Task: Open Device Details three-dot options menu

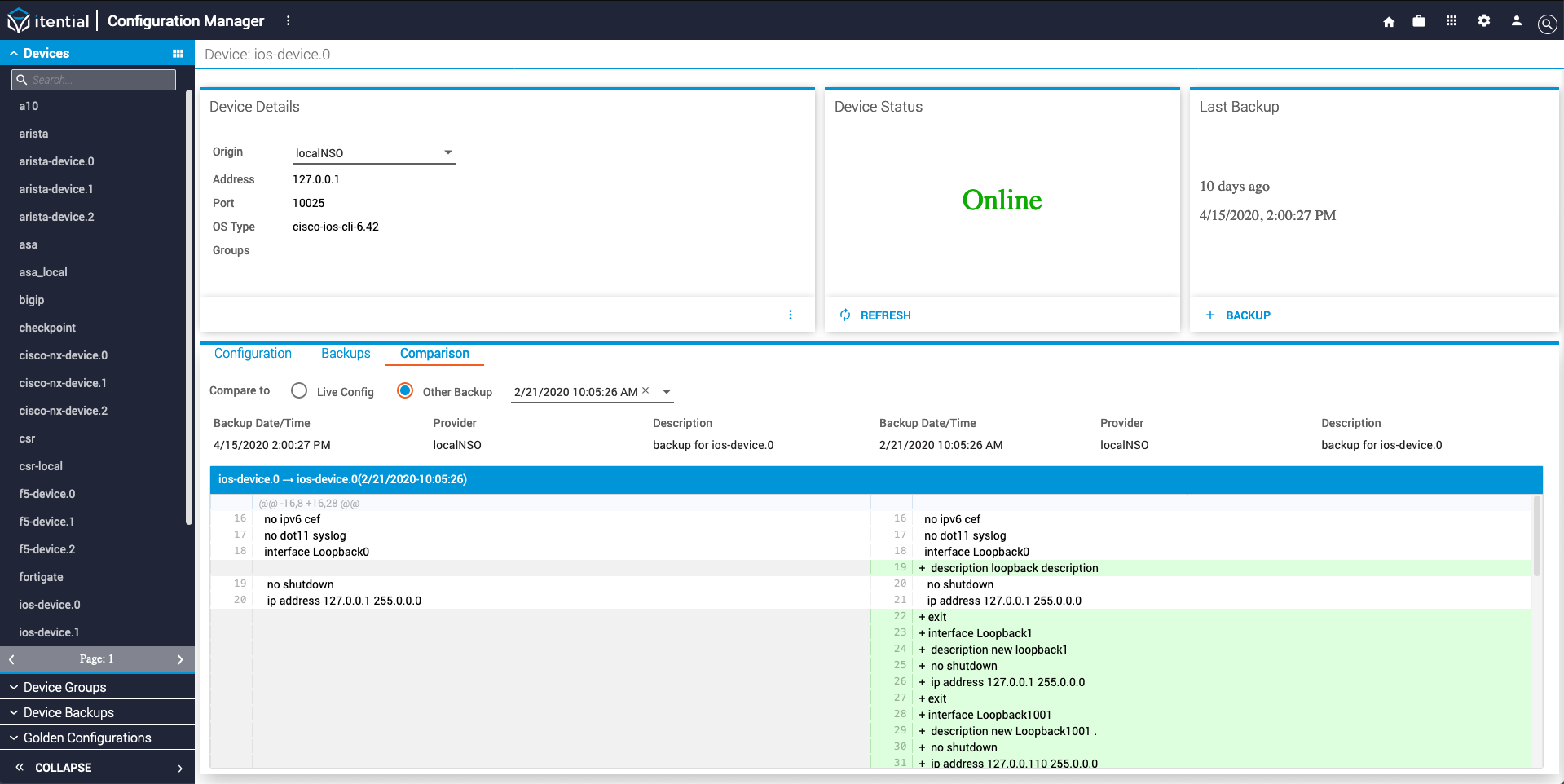Action: (x=791, y=315)
